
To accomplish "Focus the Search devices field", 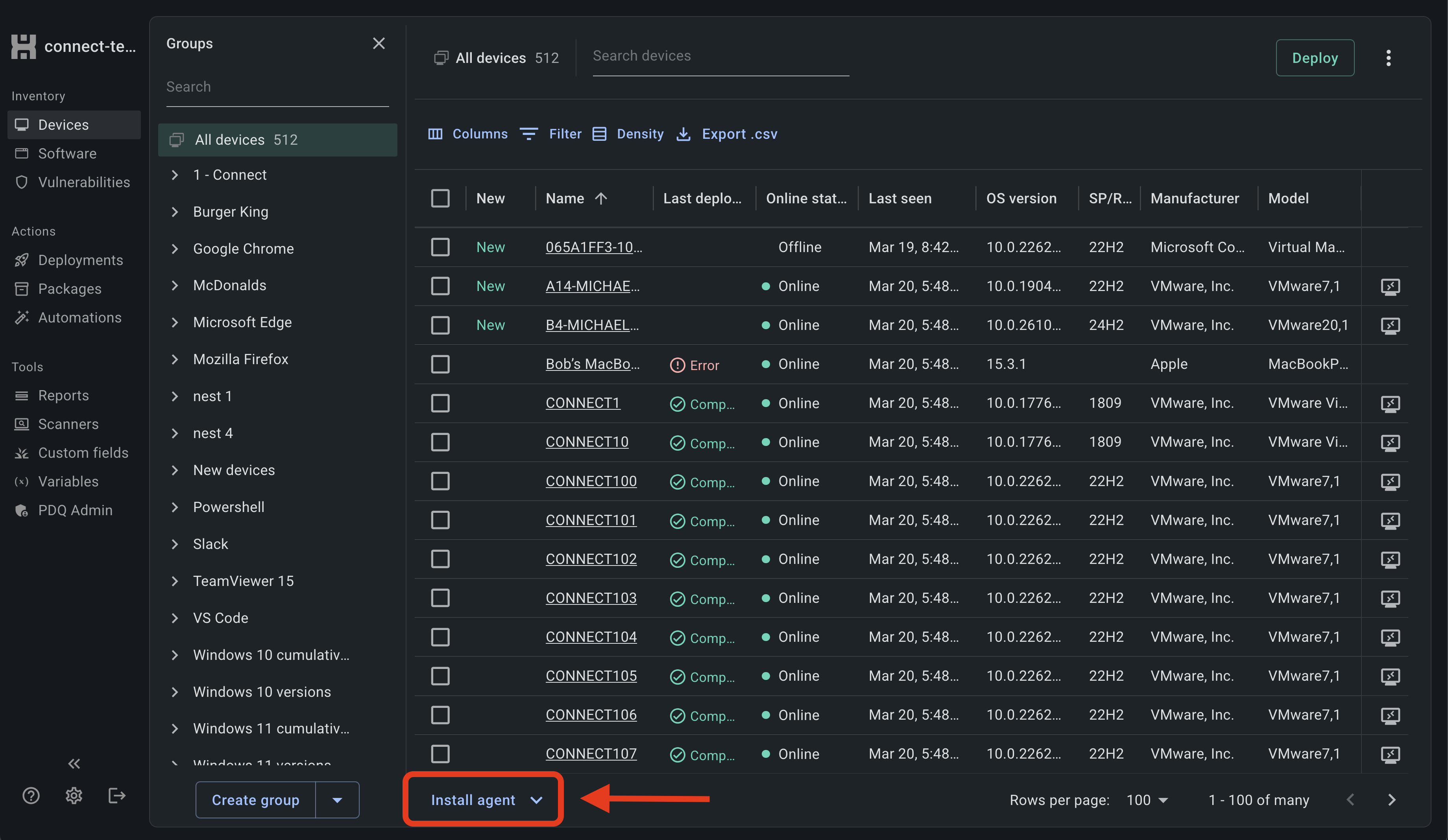I will tap(720, 56).
